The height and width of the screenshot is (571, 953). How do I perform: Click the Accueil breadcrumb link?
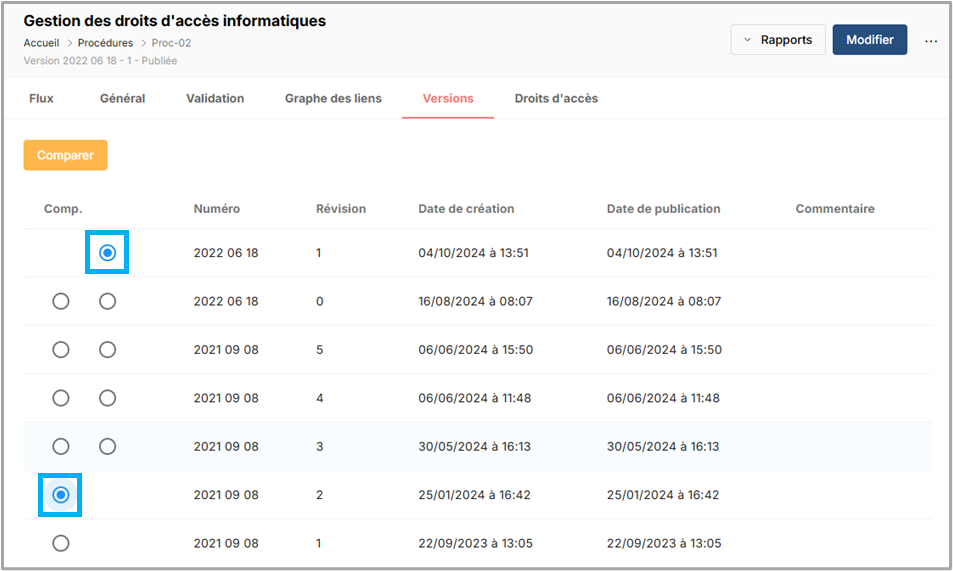[41, 43]
